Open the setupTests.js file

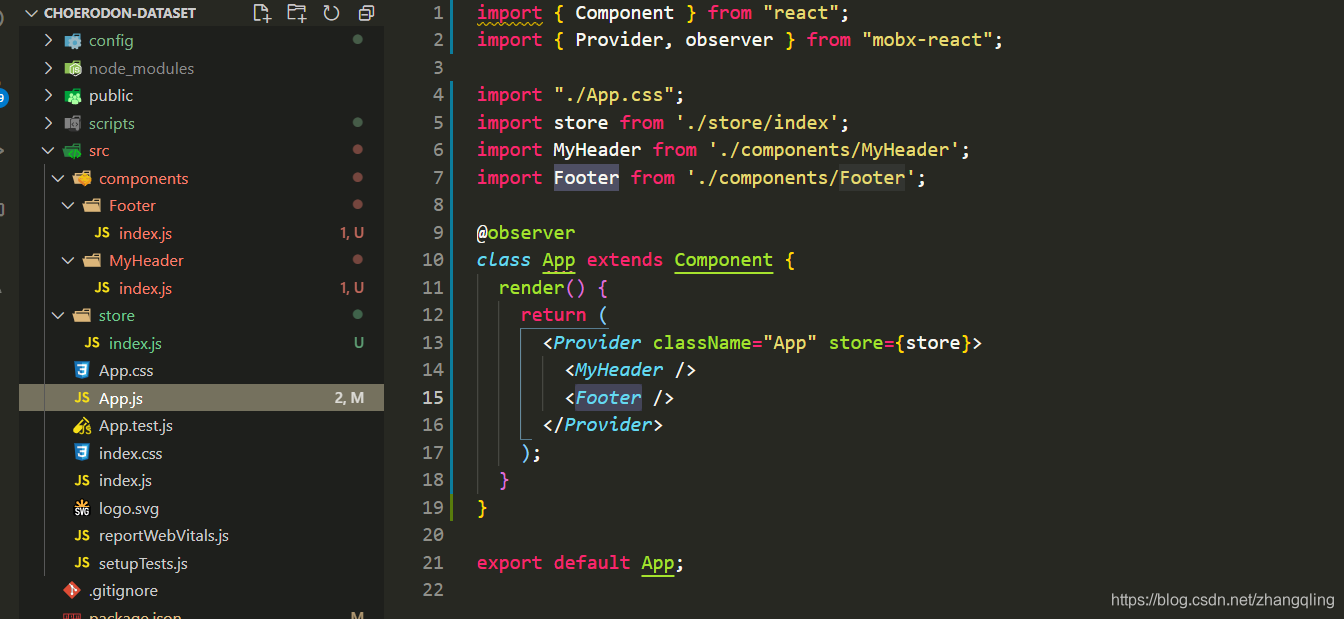[143, 563]
